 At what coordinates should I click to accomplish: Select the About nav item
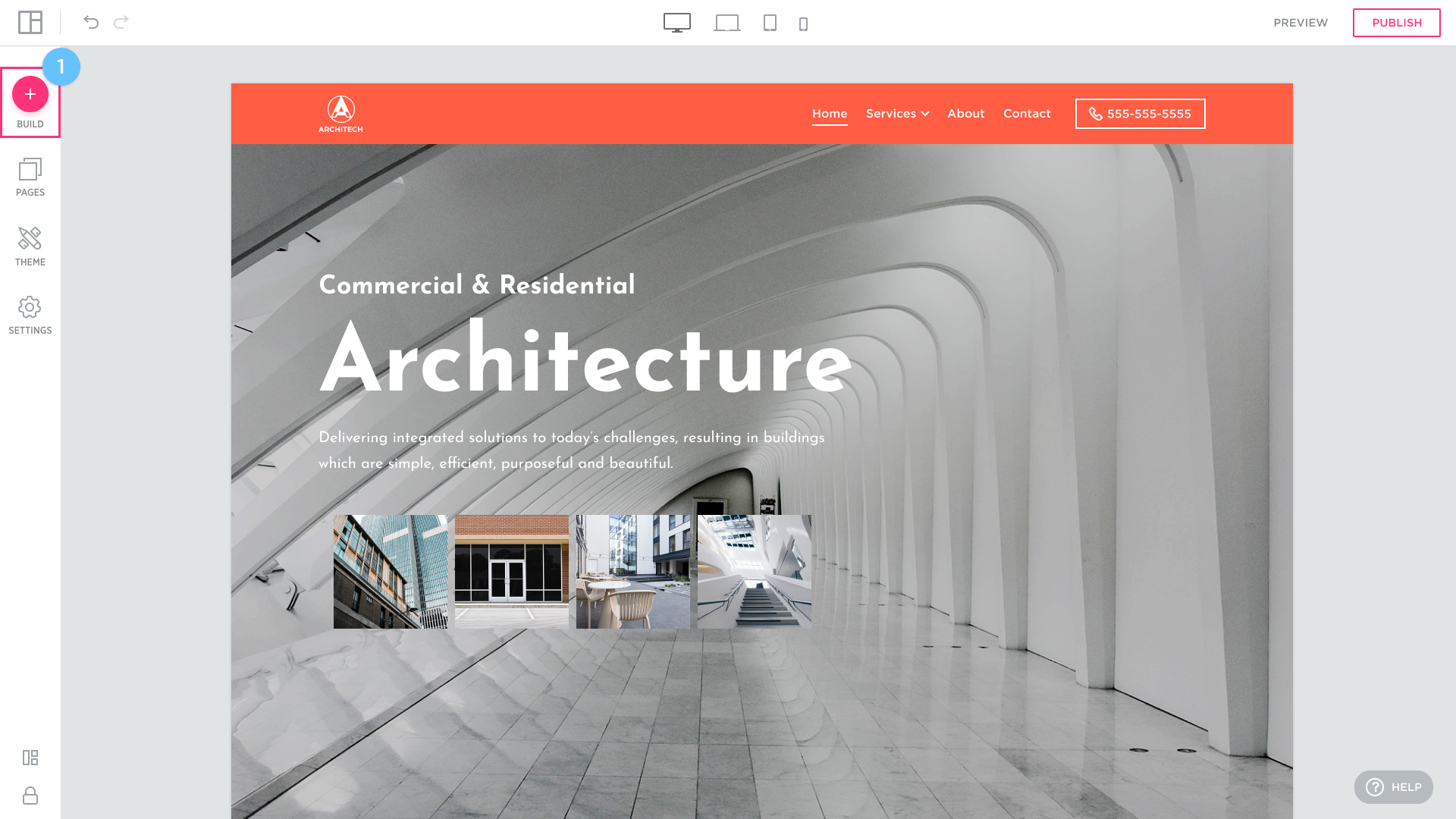click(x=965, y=114)
